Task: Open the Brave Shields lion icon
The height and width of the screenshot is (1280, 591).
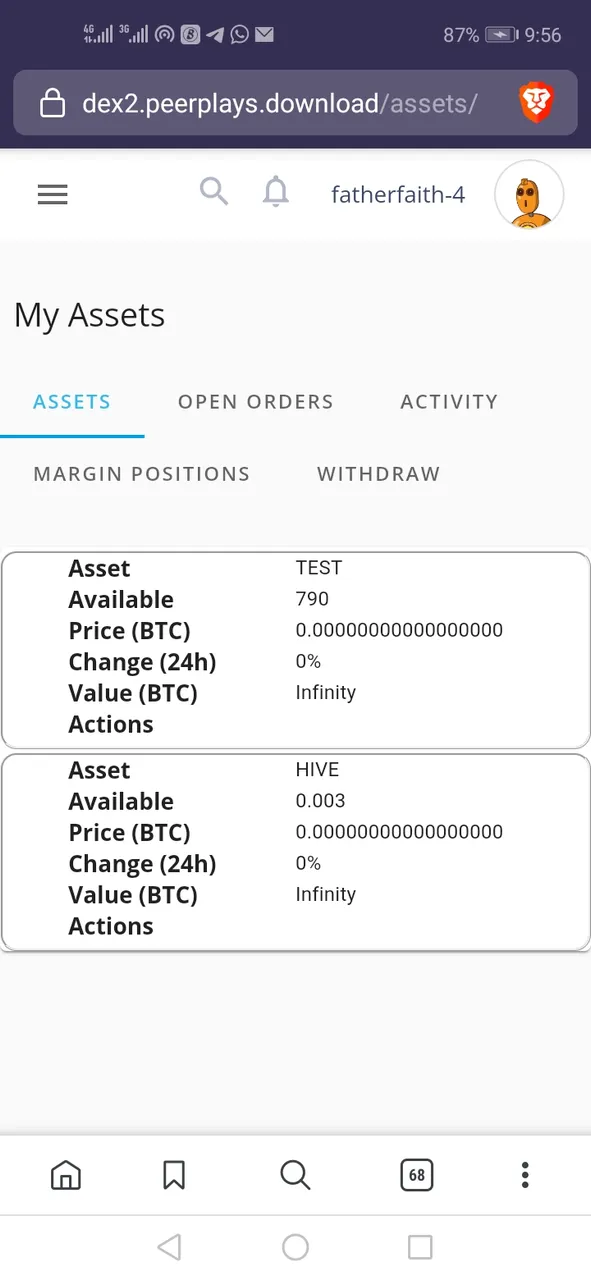Action: (x=537, y=102)
